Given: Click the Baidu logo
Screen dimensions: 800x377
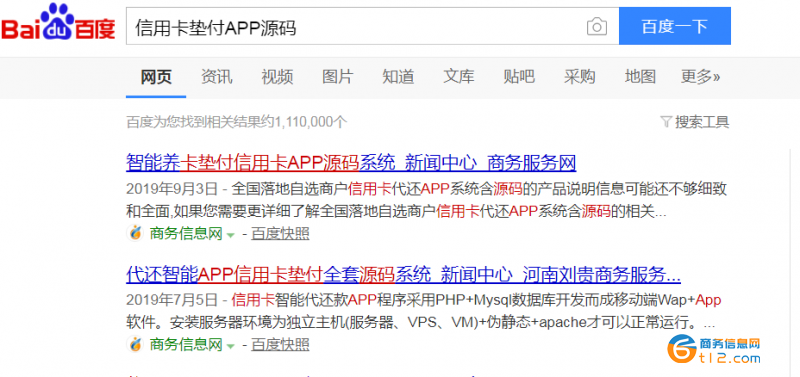Looking at the screenshot, I should pyautogui.click(x=58, y=22).
